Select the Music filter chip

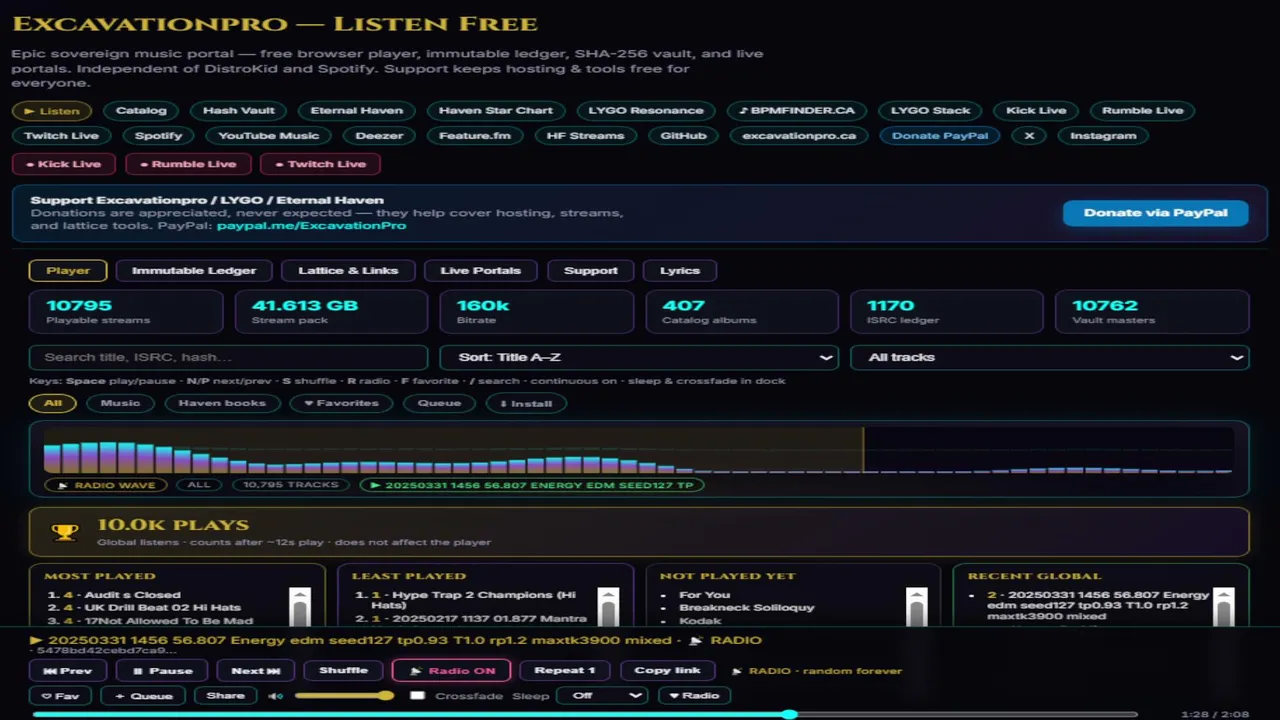click(120, 403)
